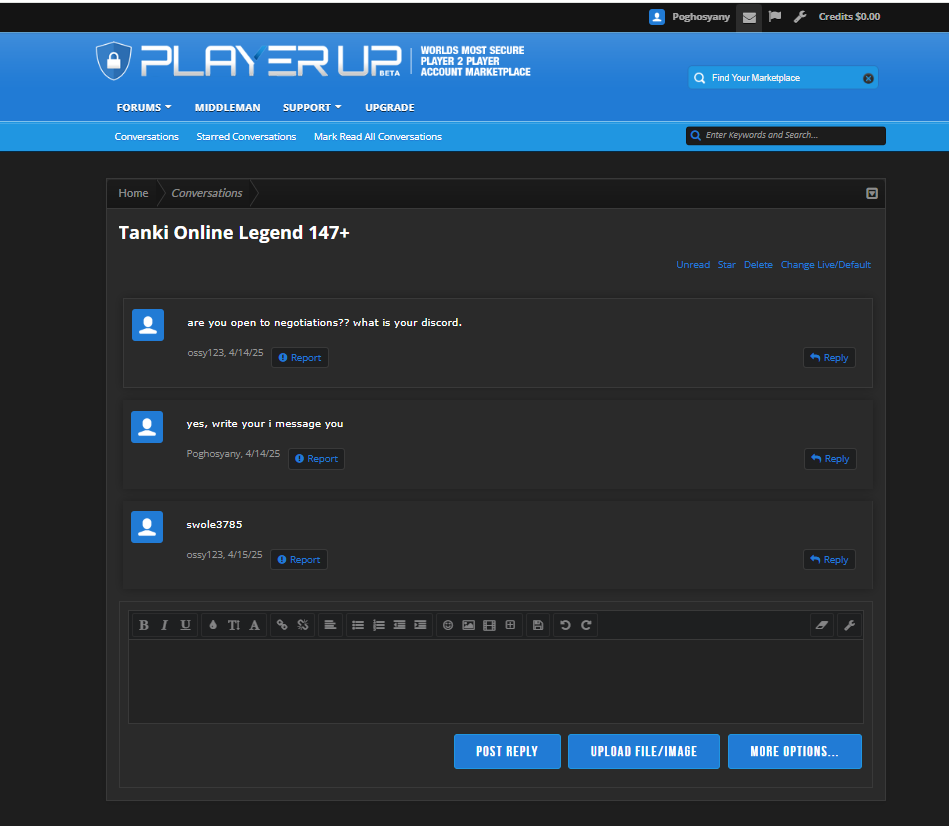This screenshot has height=826, width=949.
Task: Expand the SUPPORT dropdown menu
Action: (x=312, y=107)
